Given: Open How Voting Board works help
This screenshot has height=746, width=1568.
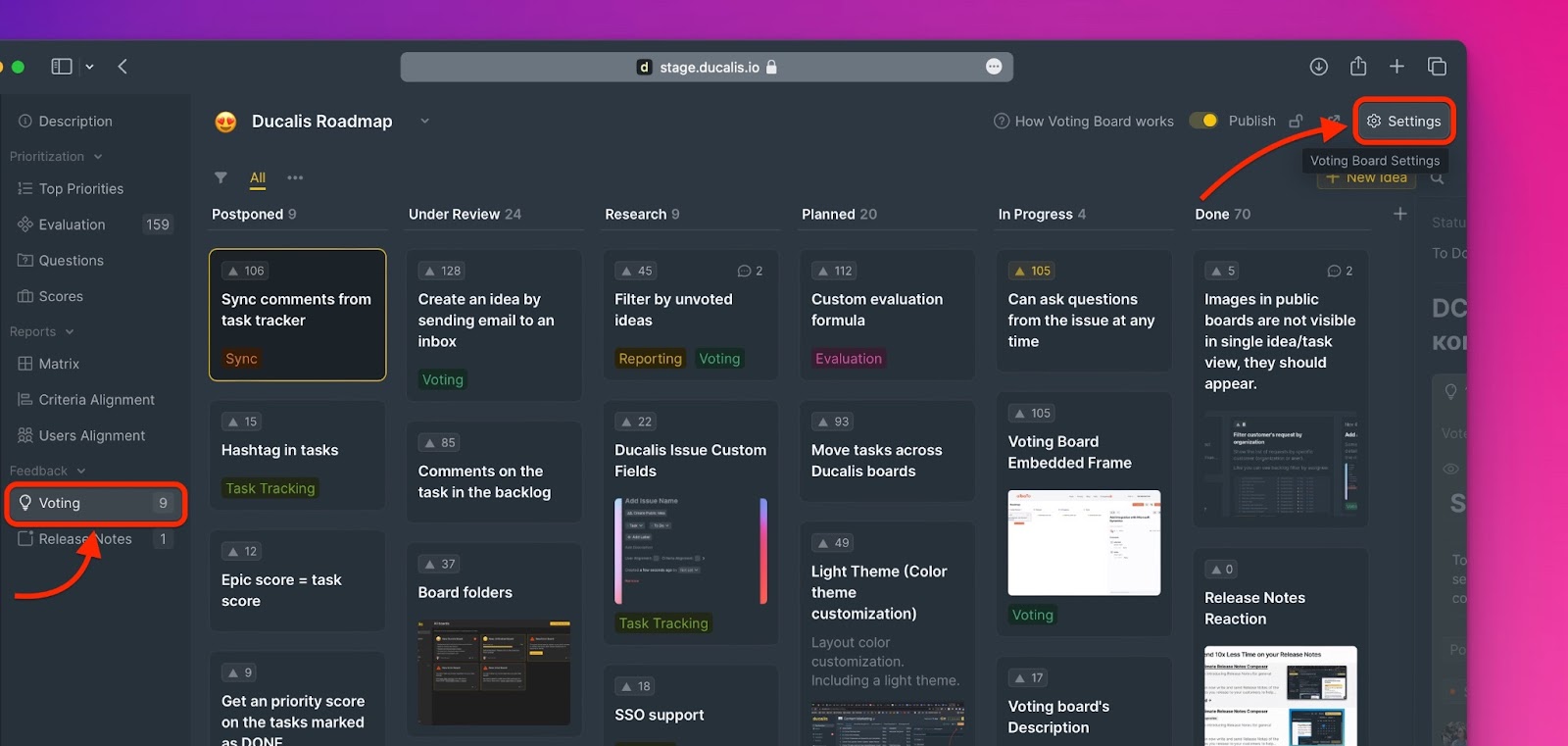Looking at the screenshot, I should [1084, 122].
